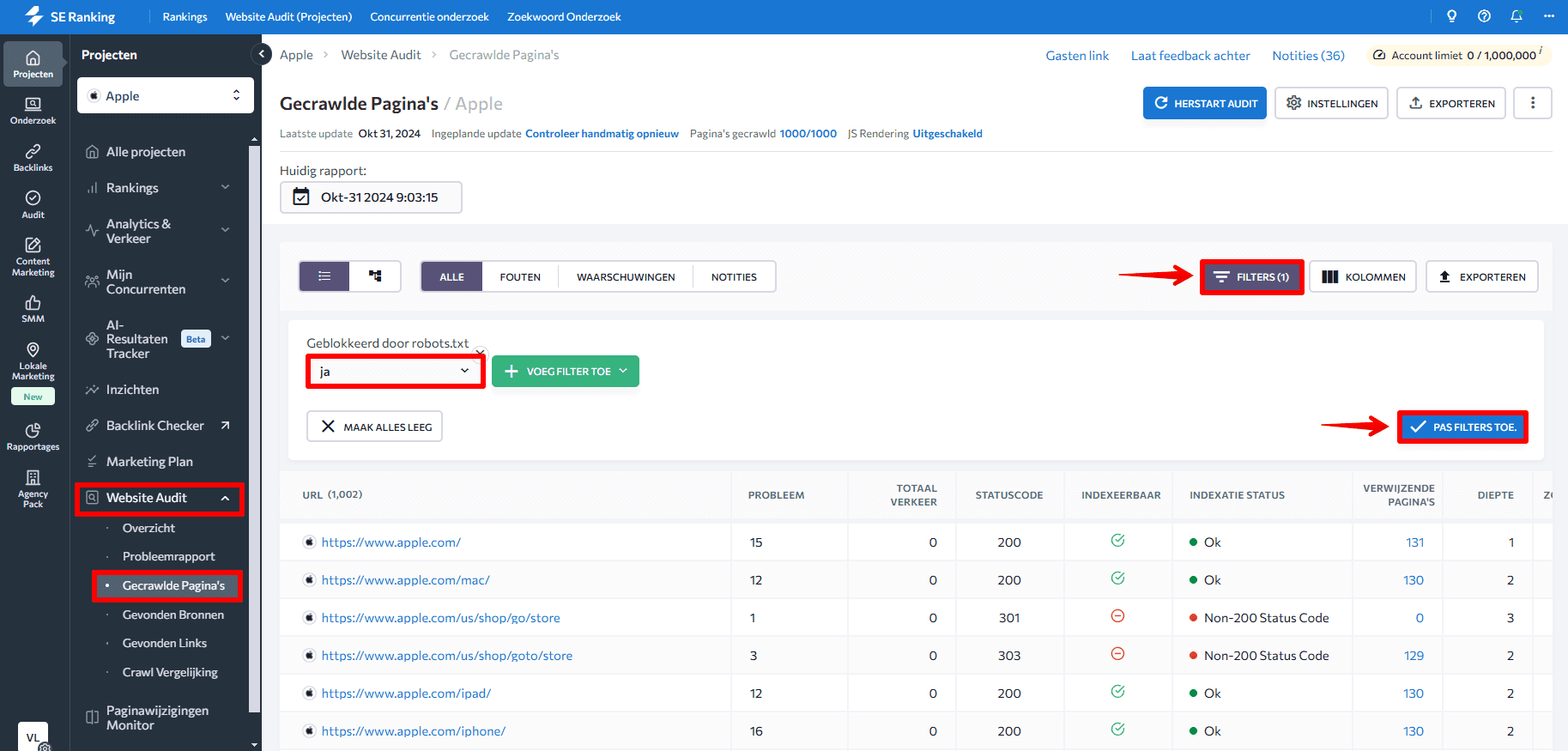Screen dimensions: 1568x751
Task: Open Agency Pack section icon
Action: [x=33, y=489]
